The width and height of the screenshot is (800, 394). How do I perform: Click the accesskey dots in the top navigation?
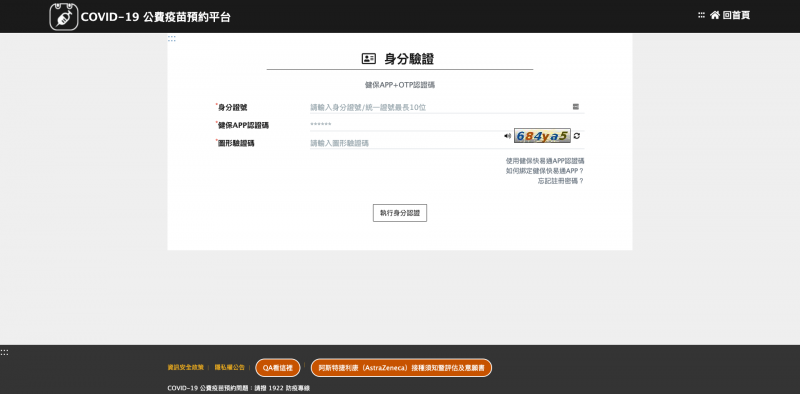pyautogui.click(x=702, y=15)
